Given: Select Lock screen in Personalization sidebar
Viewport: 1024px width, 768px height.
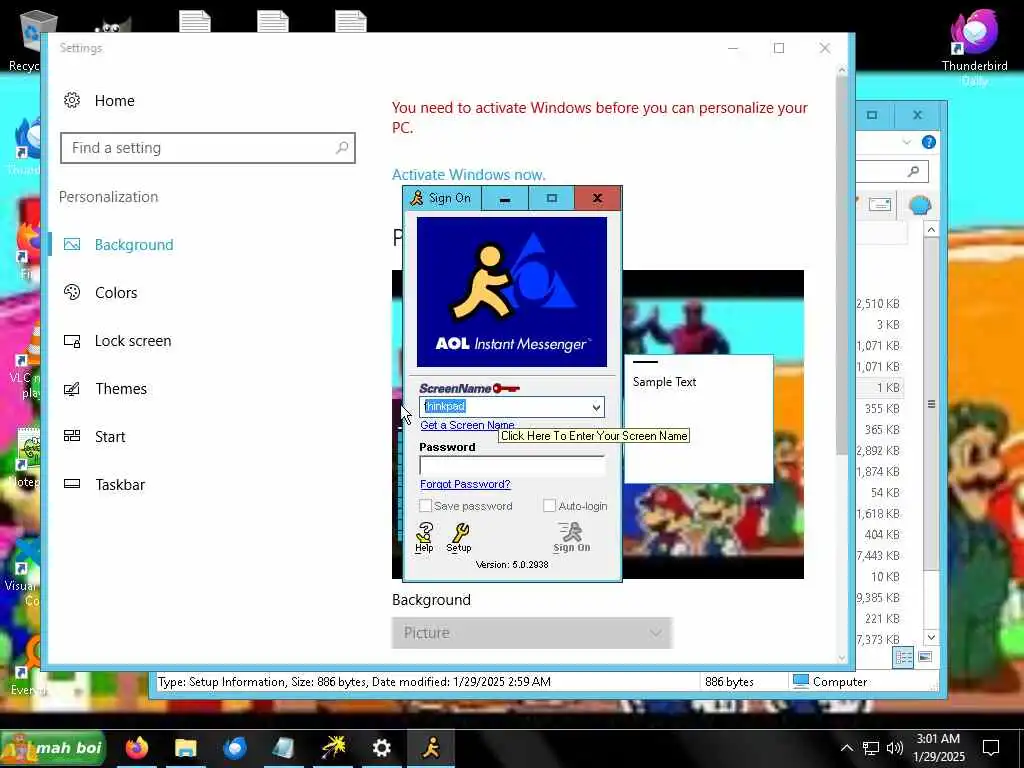Looking at the screenshot, I should tap(133, 341).
